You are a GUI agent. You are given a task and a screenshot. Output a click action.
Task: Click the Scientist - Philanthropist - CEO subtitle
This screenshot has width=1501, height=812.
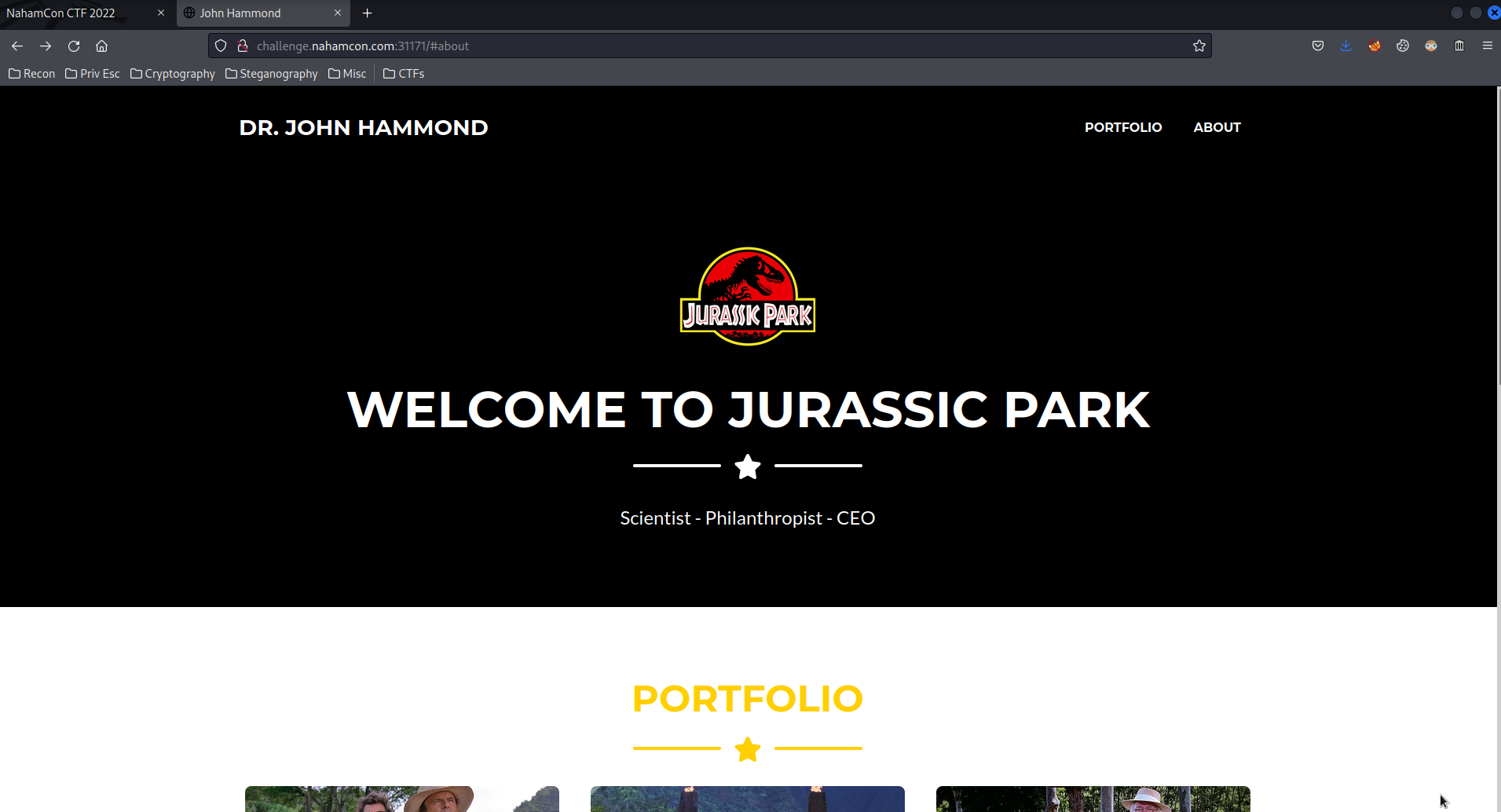point(748,518)
